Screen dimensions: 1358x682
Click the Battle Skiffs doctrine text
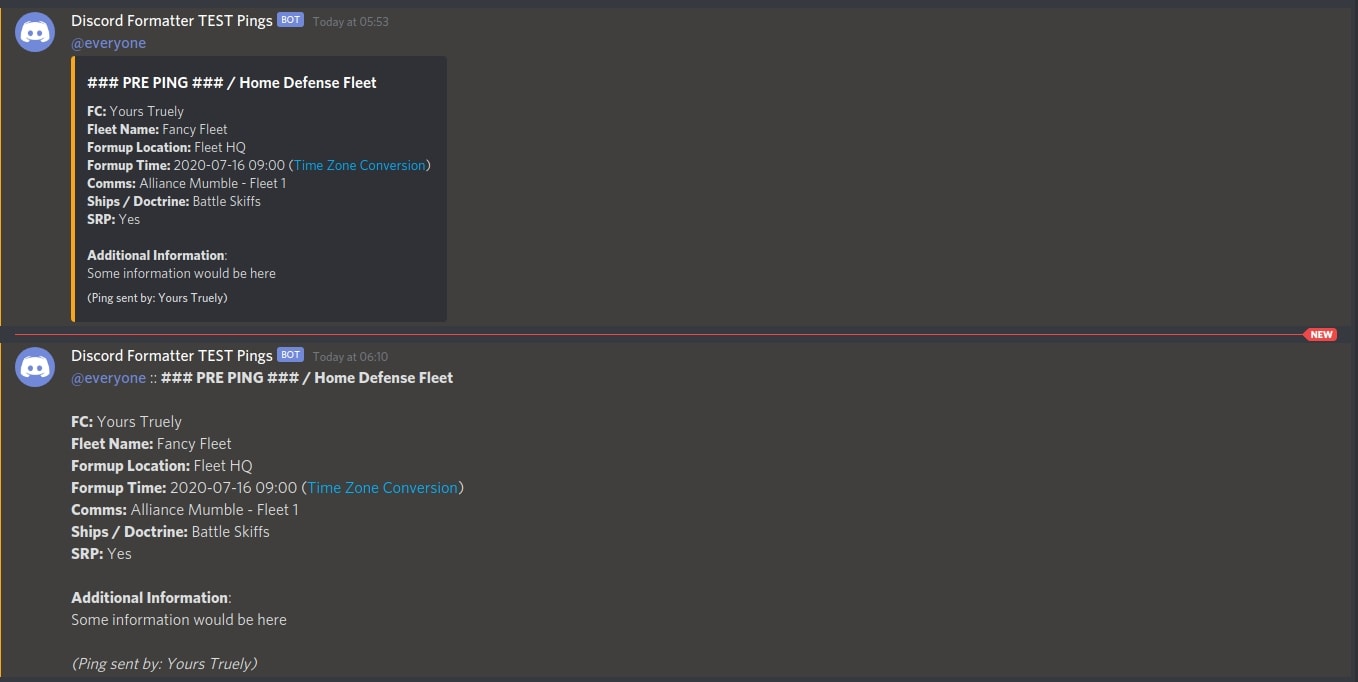tap(226, 201)
